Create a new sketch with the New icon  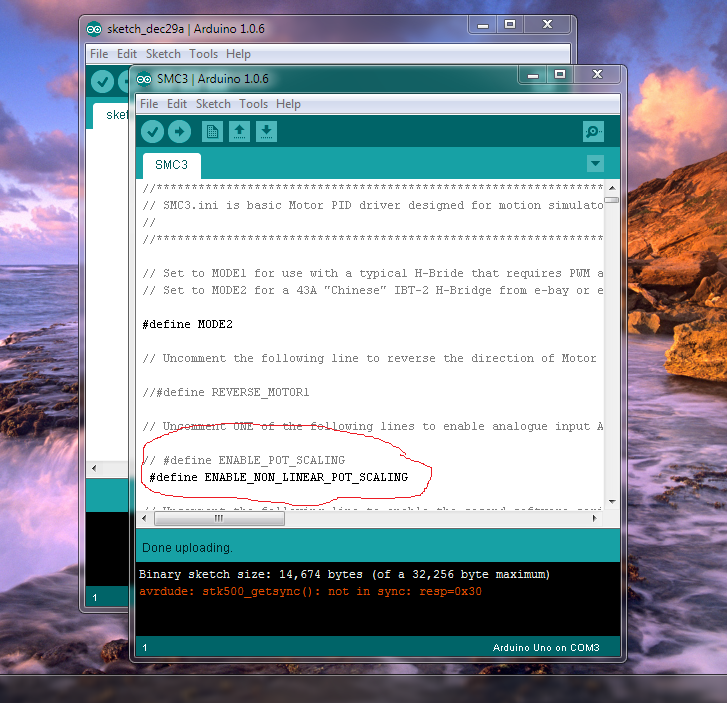tap(212, 132)
